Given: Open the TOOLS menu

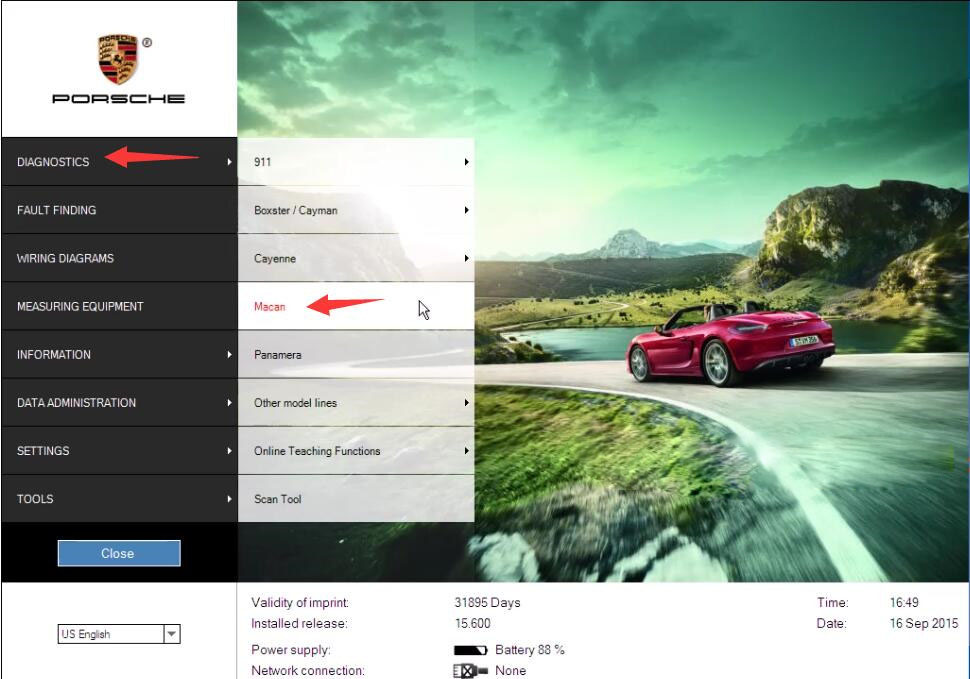Looking at the screenshot, I should point(119,499).
